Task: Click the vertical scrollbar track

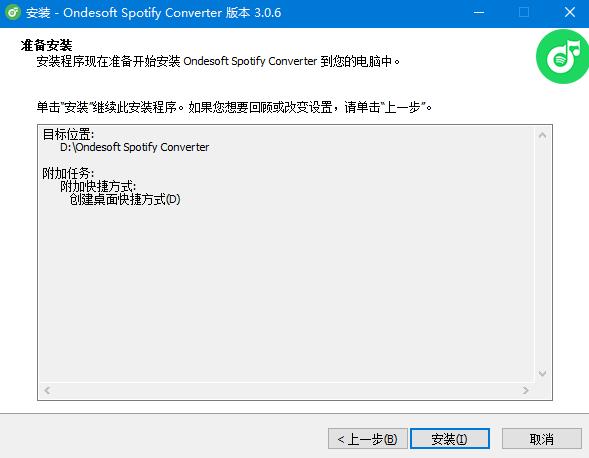Action: click(542, 254)
